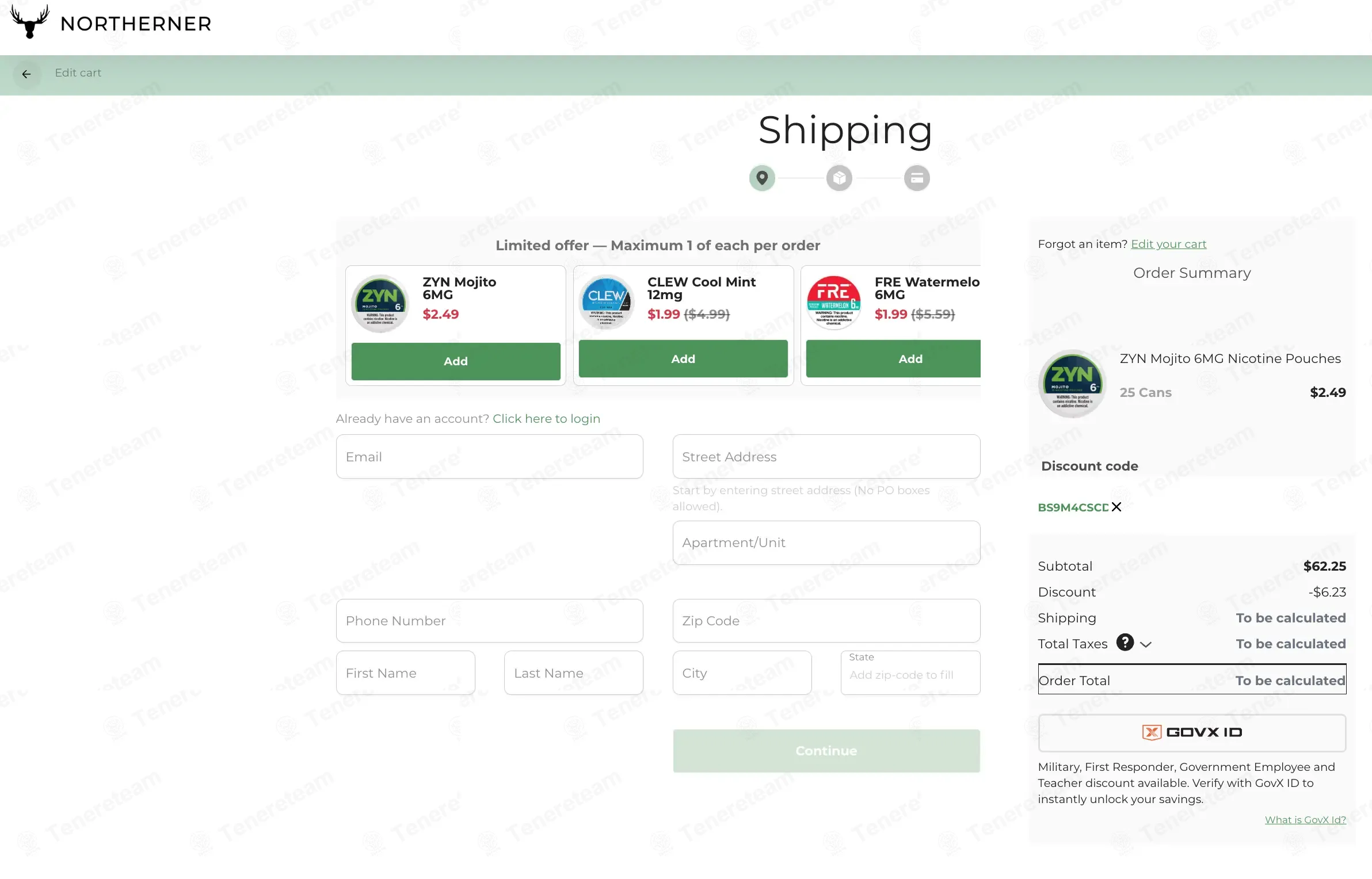The height and width of the screenshot is (879, 1372).
Task: Add CLEW Cool Mint 12mg to order
Action: pyautogui.click(x=683, y=359)
